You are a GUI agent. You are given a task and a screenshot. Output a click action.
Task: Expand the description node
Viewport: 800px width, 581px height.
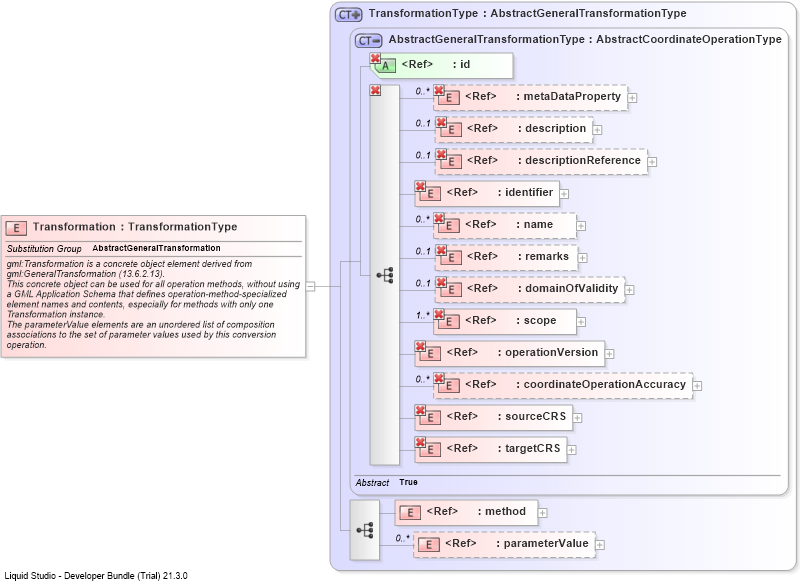(597, 130)
